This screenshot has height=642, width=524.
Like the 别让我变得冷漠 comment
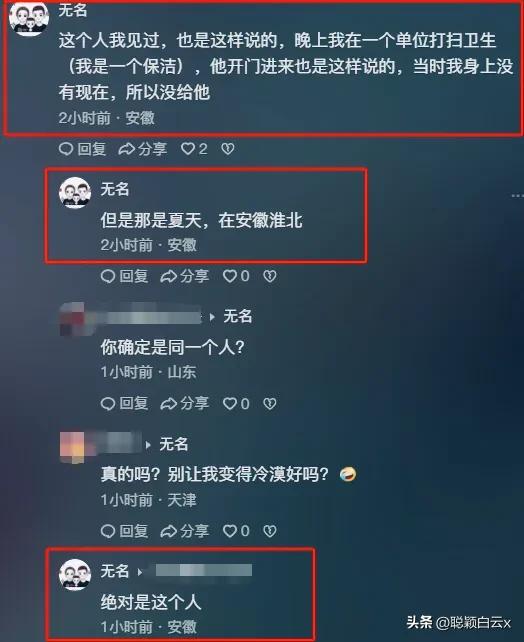[236, 531]
